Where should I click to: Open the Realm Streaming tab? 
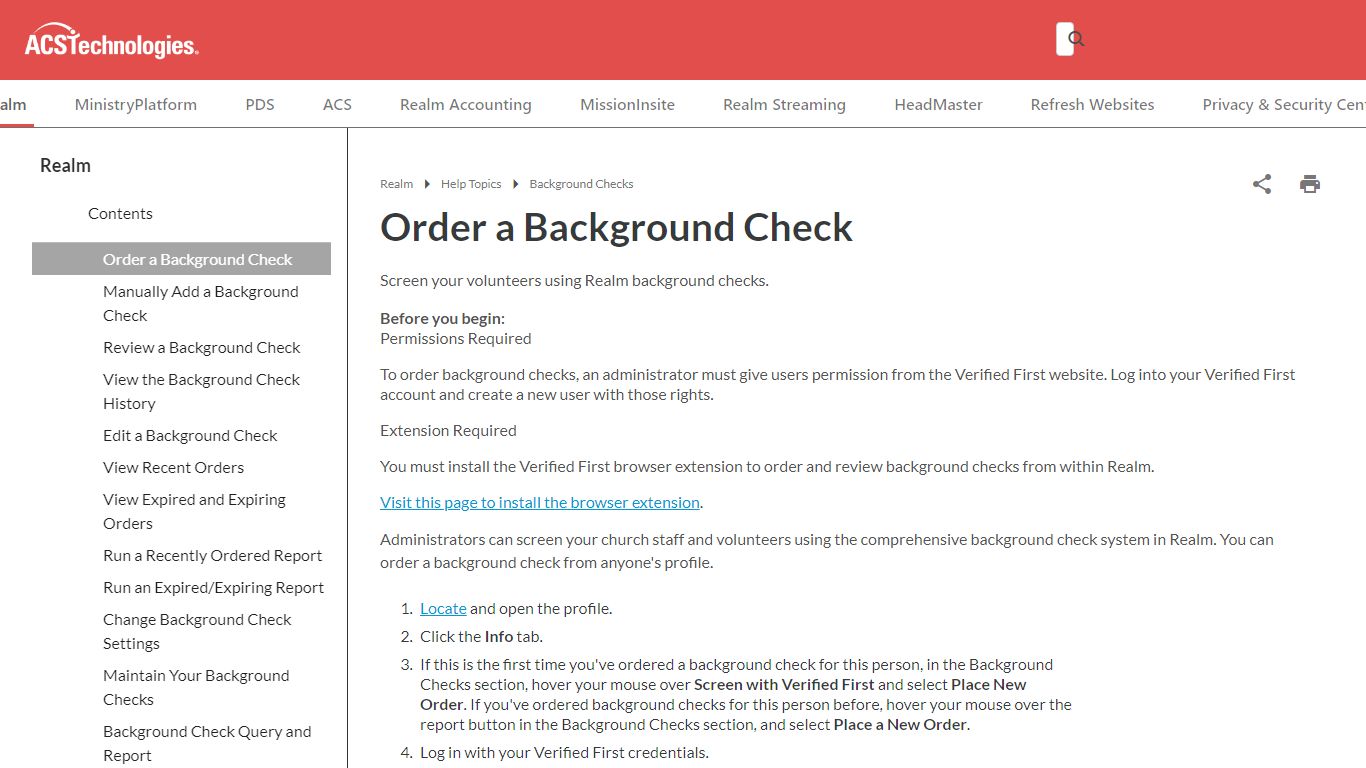784,104
